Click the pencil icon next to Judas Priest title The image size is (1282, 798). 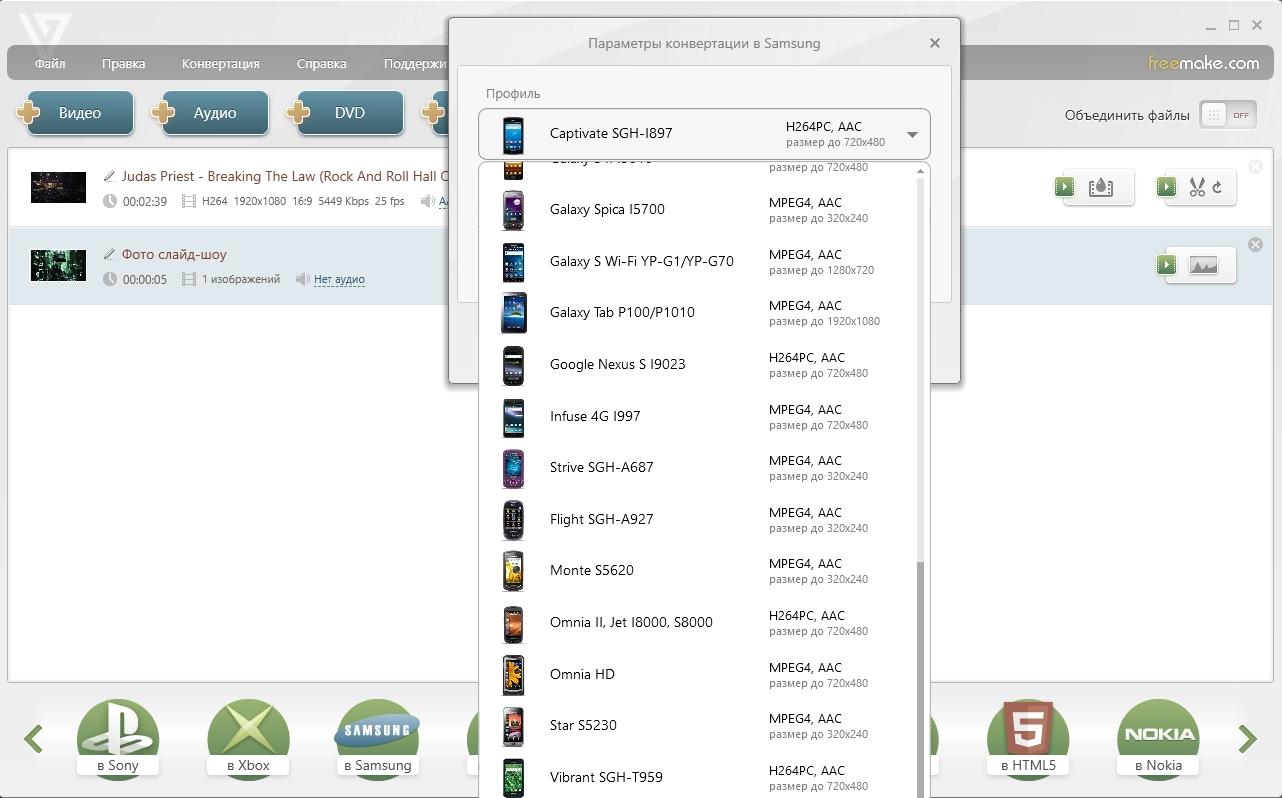click(110, 176)
